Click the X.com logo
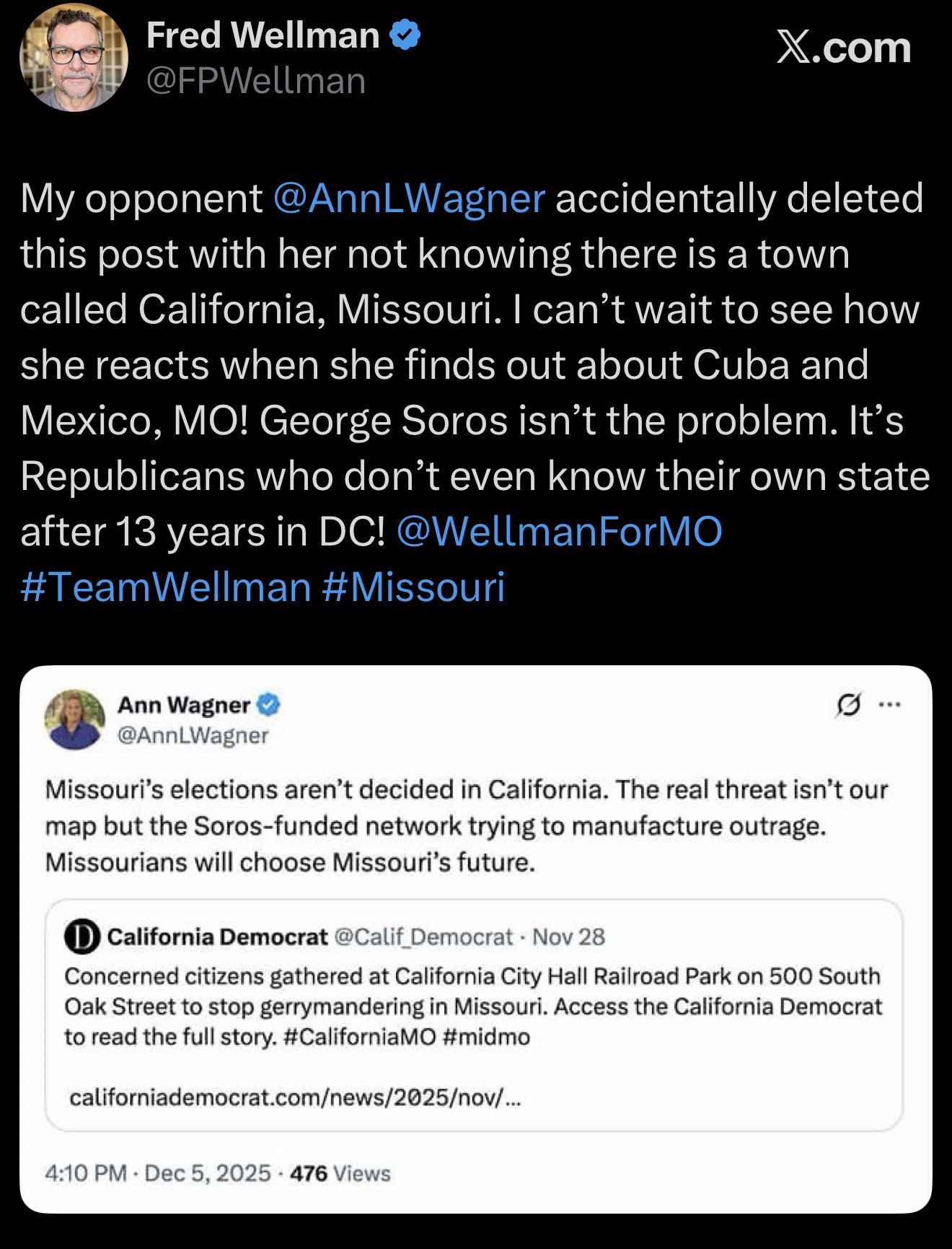 coord(843,48)
